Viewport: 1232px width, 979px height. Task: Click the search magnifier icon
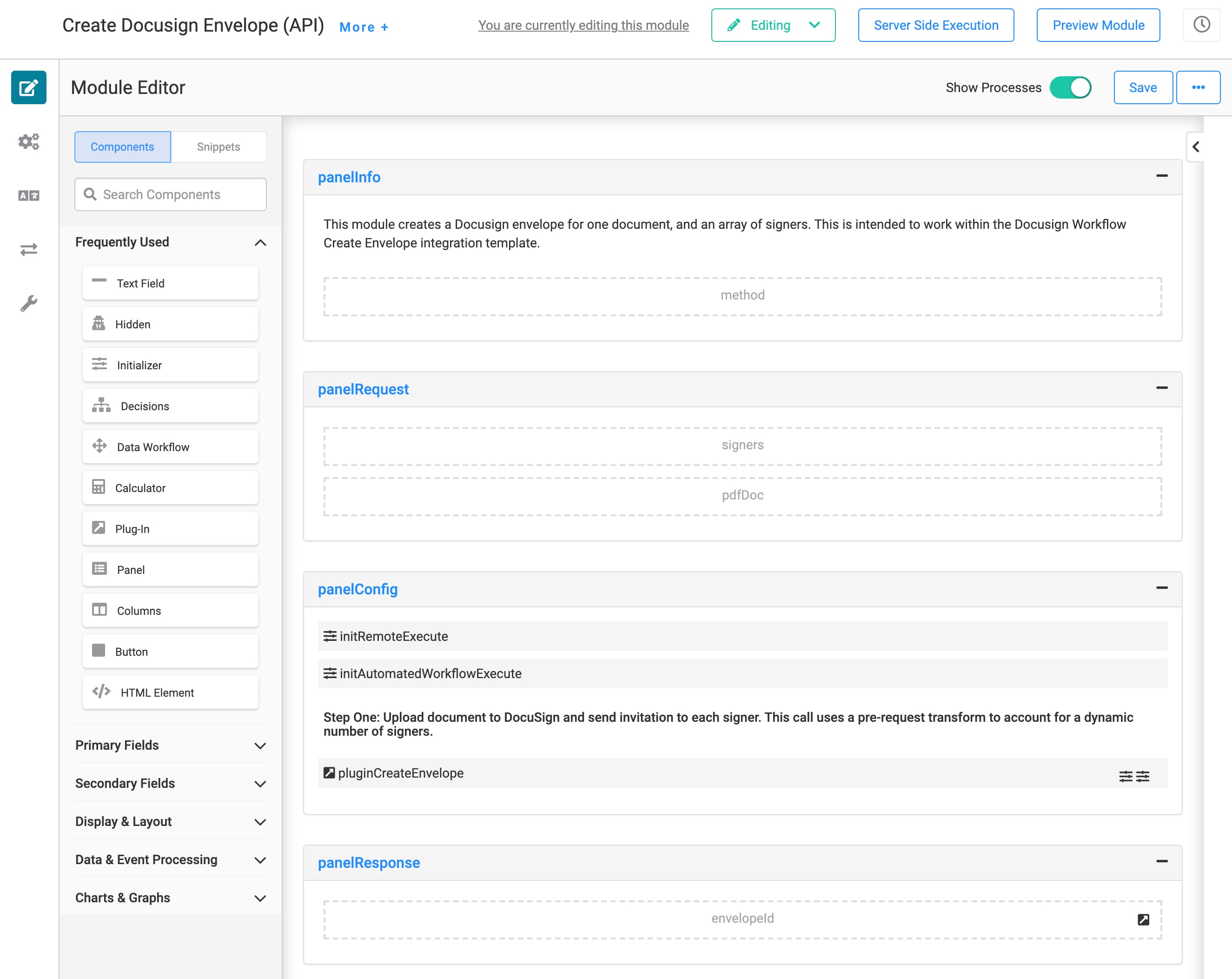(x=90, y=194)
